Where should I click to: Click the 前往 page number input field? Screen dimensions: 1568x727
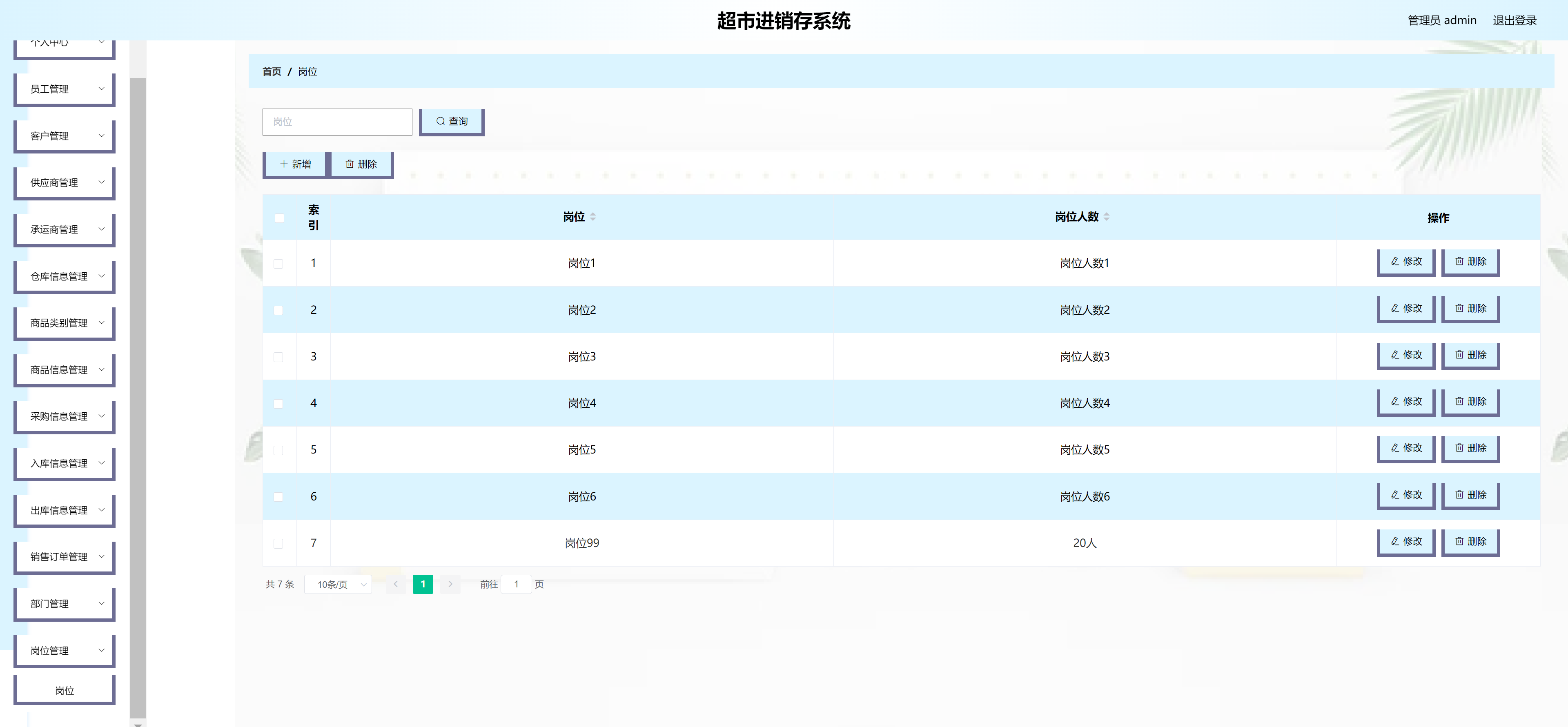pos(517,584)
